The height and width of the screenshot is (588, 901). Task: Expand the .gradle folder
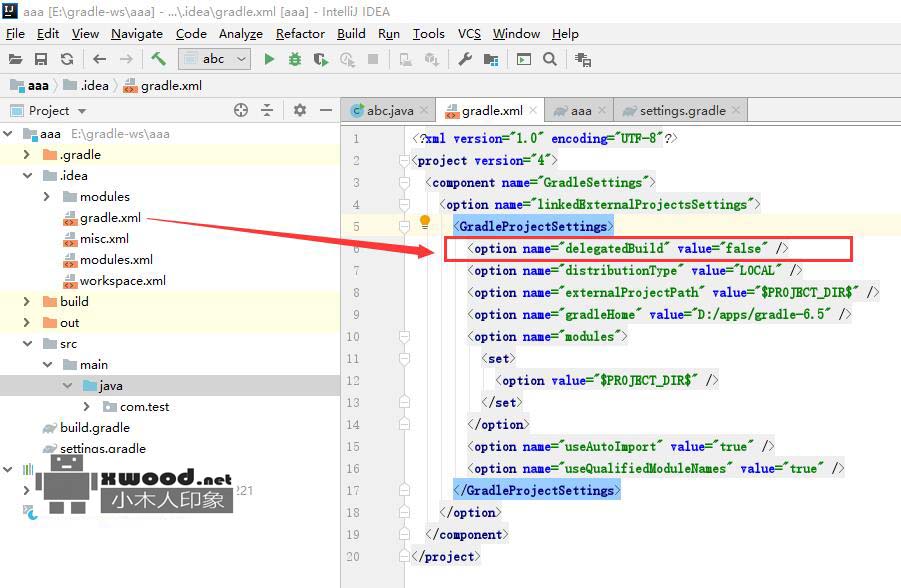coord(26,155)
